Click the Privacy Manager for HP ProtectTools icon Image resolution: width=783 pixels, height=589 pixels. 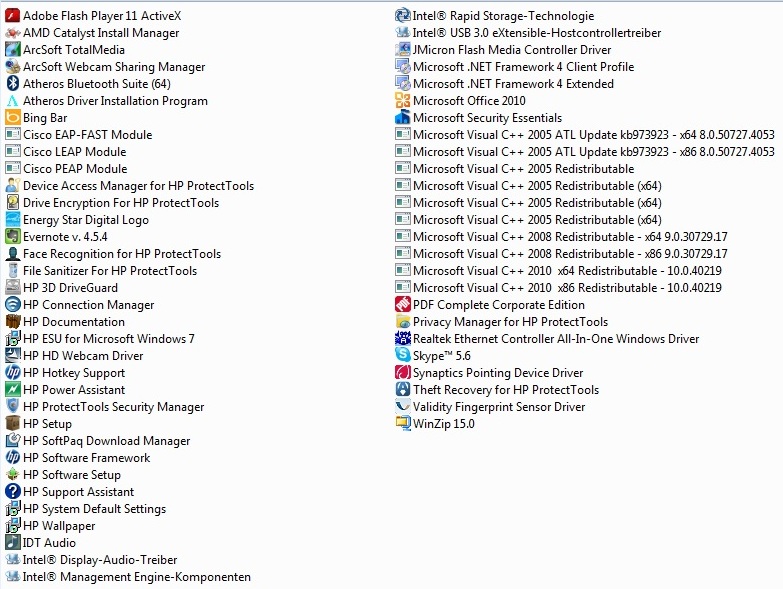(x=402, y=321)
